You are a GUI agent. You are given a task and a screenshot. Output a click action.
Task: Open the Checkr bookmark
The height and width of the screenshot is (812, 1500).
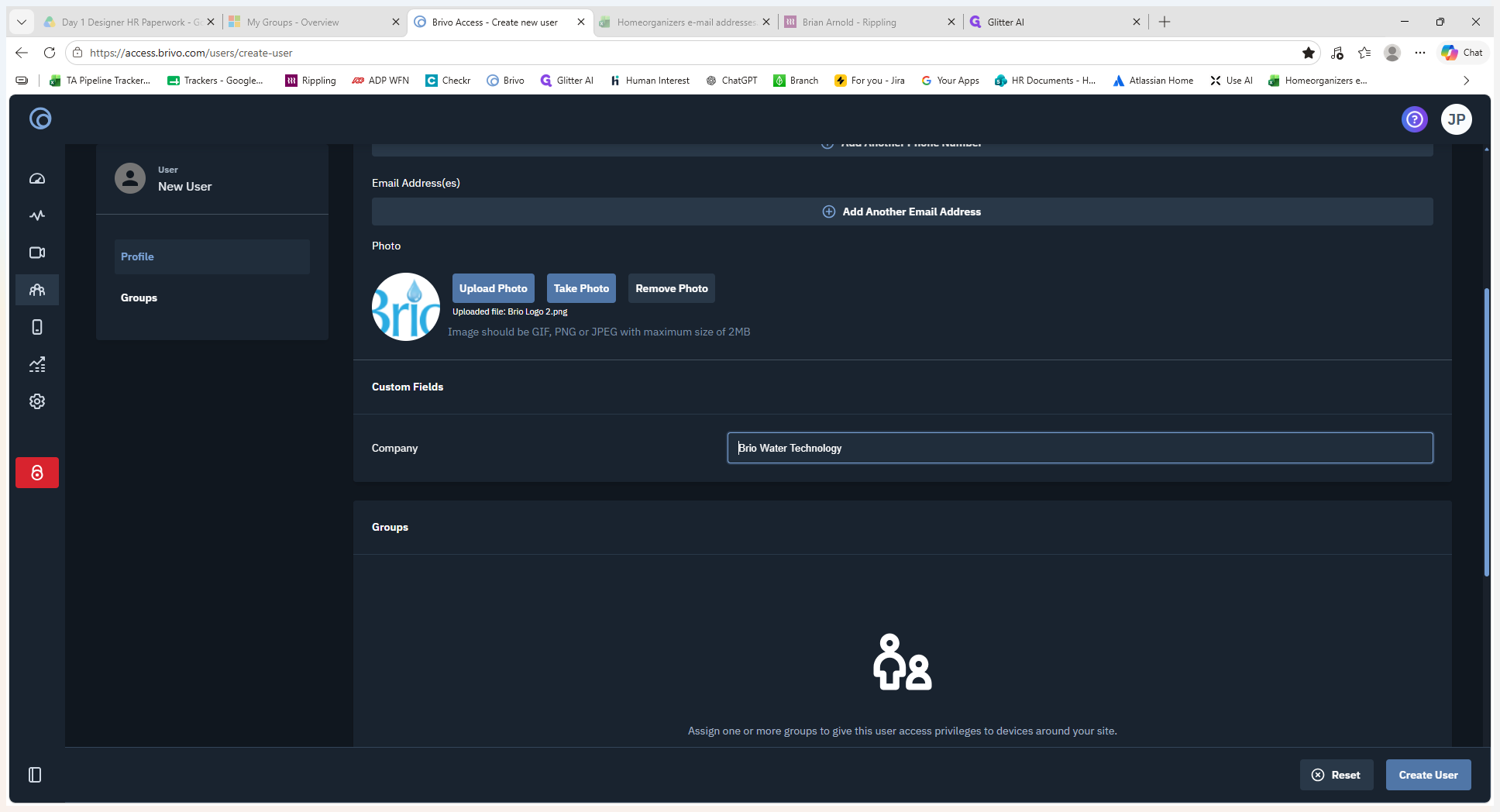(448, 81)
